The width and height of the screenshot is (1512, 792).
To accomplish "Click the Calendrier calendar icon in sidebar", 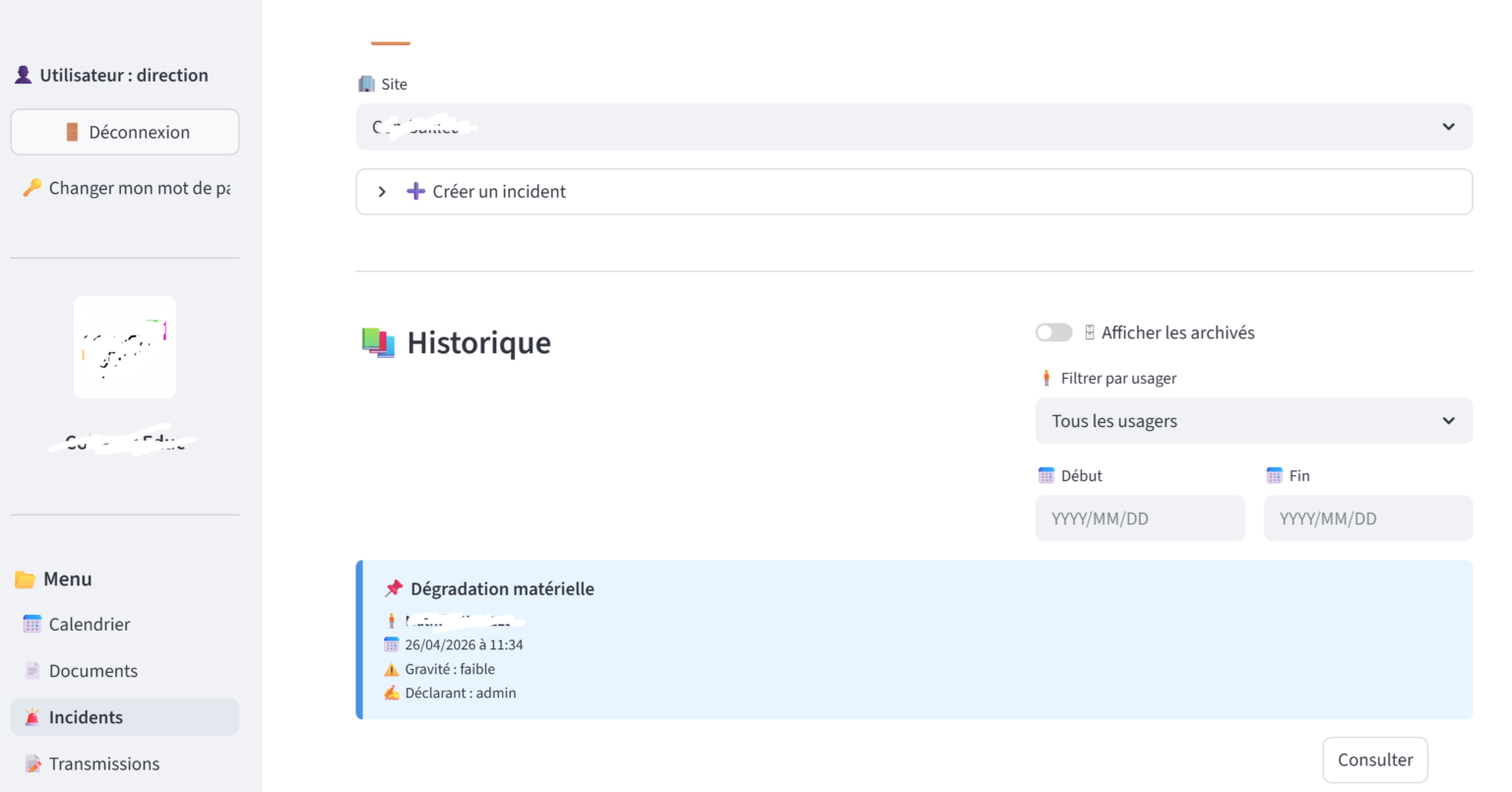I will [x=32, y=624].
